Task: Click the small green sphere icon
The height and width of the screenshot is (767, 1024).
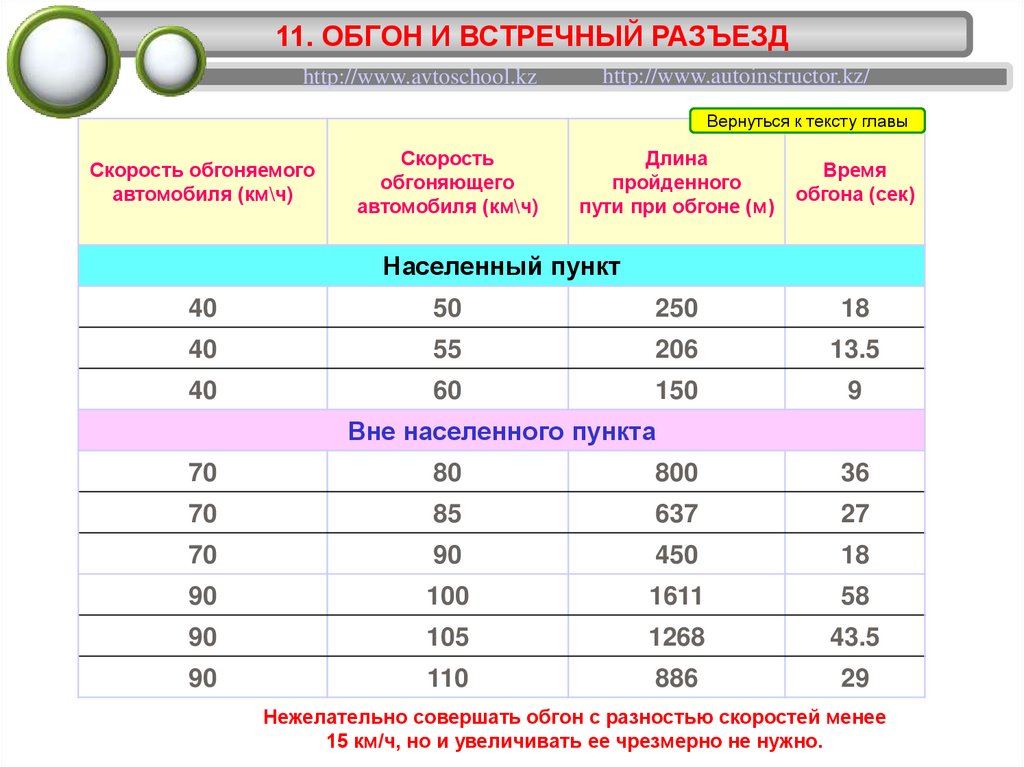Action: point(170,61)
